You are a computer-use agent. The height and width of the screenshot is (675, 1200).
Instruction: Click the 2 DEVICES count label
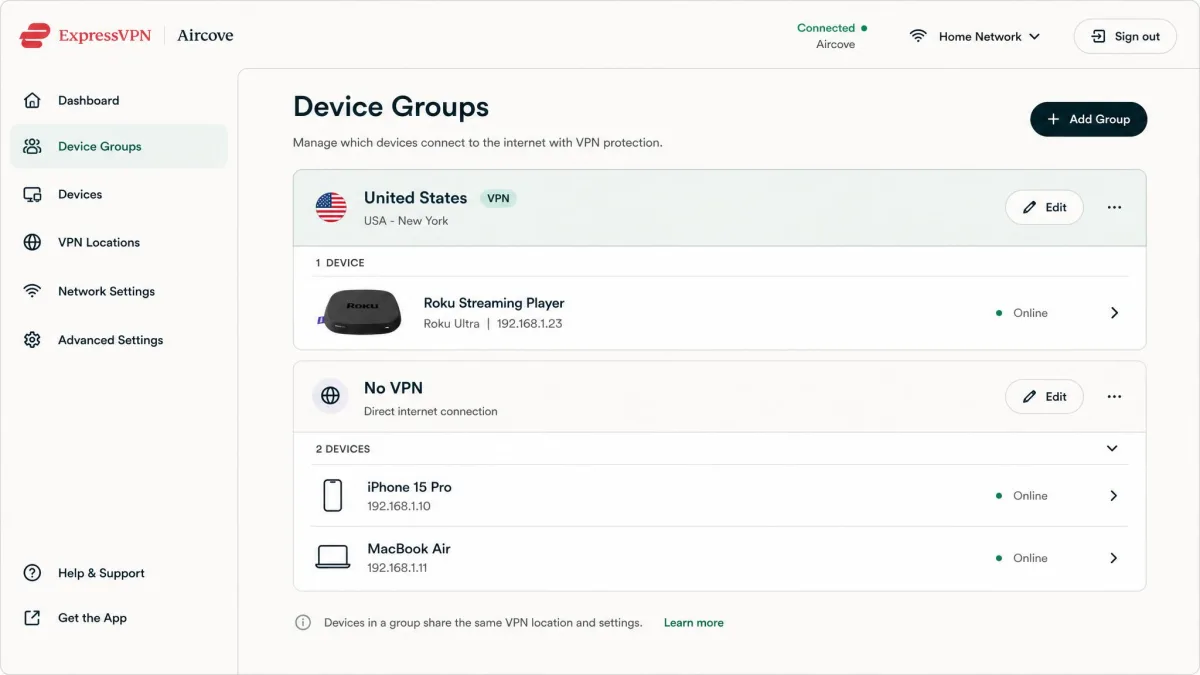tap(343, 449)
